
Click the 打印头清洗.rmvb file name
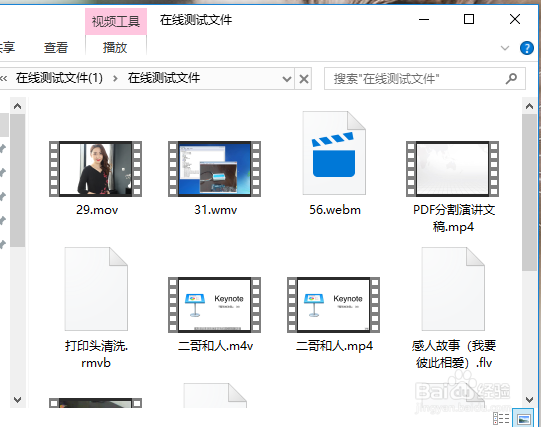96,354
